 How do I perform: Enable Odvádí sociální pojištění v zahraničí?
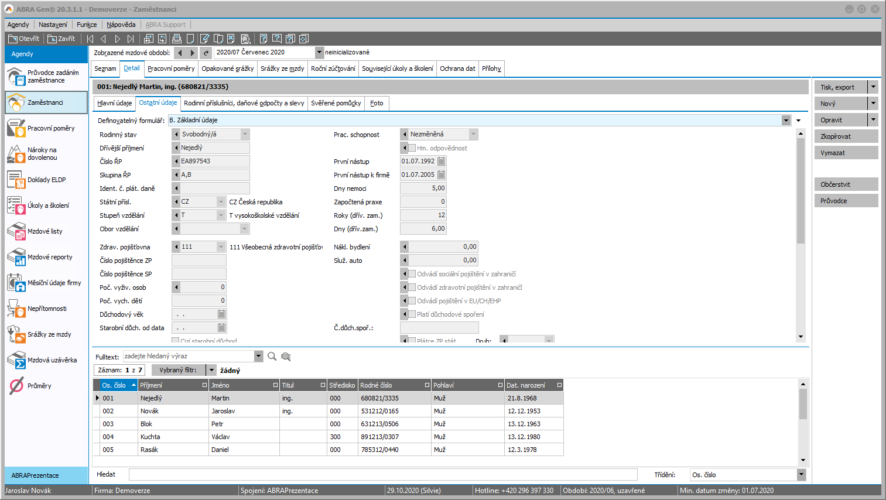[x=411, y=273]
